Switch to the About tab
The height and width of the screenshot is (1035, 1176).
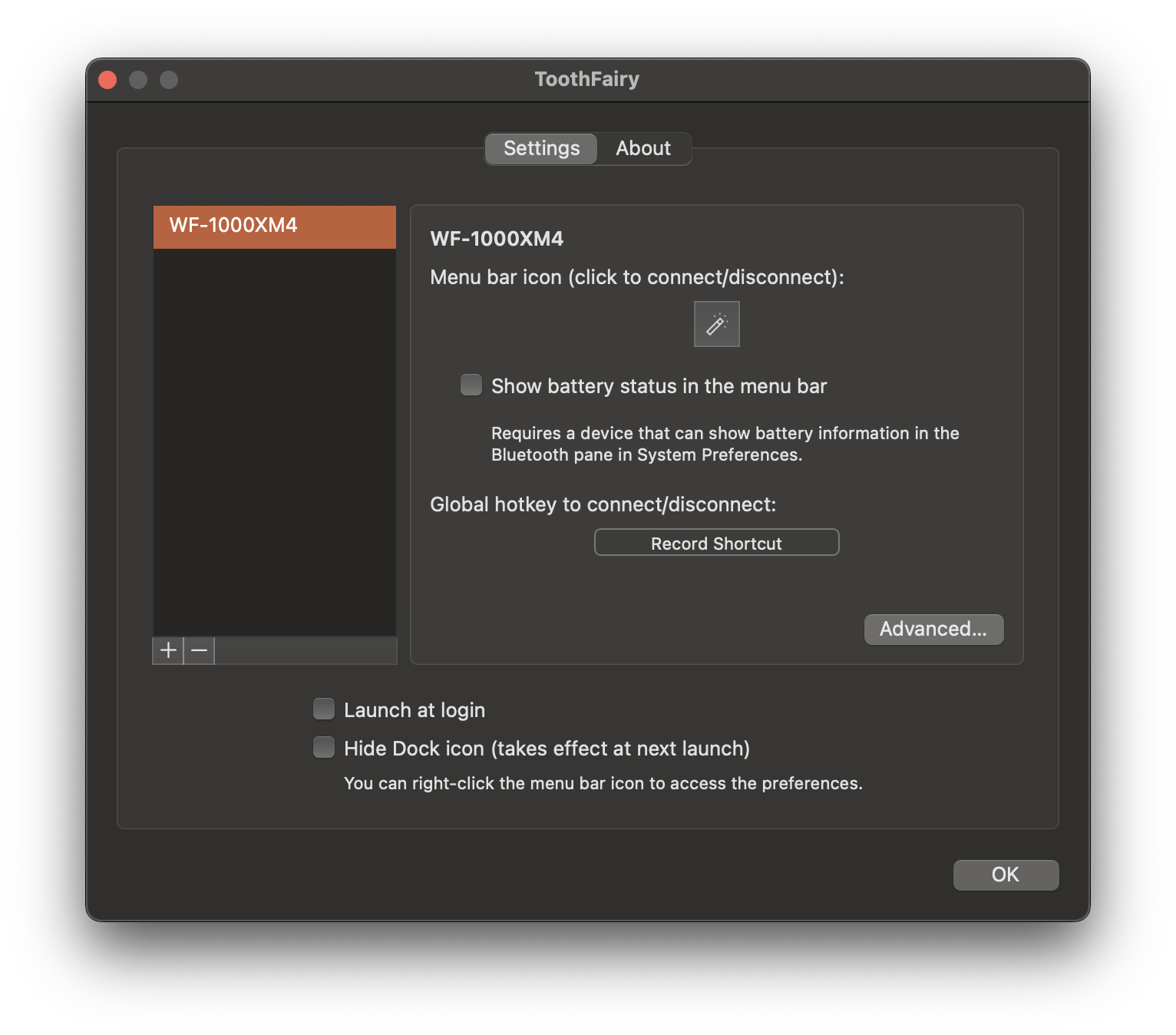pyautogui.click(x=643, y=148)
